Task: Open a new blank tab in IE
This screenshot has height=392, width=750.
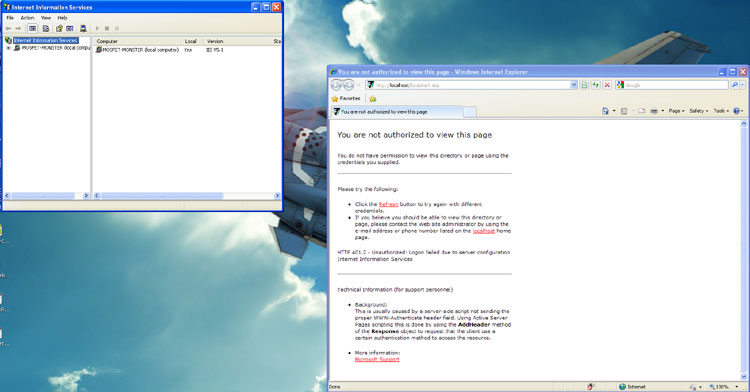Action: tap(470, 112)
